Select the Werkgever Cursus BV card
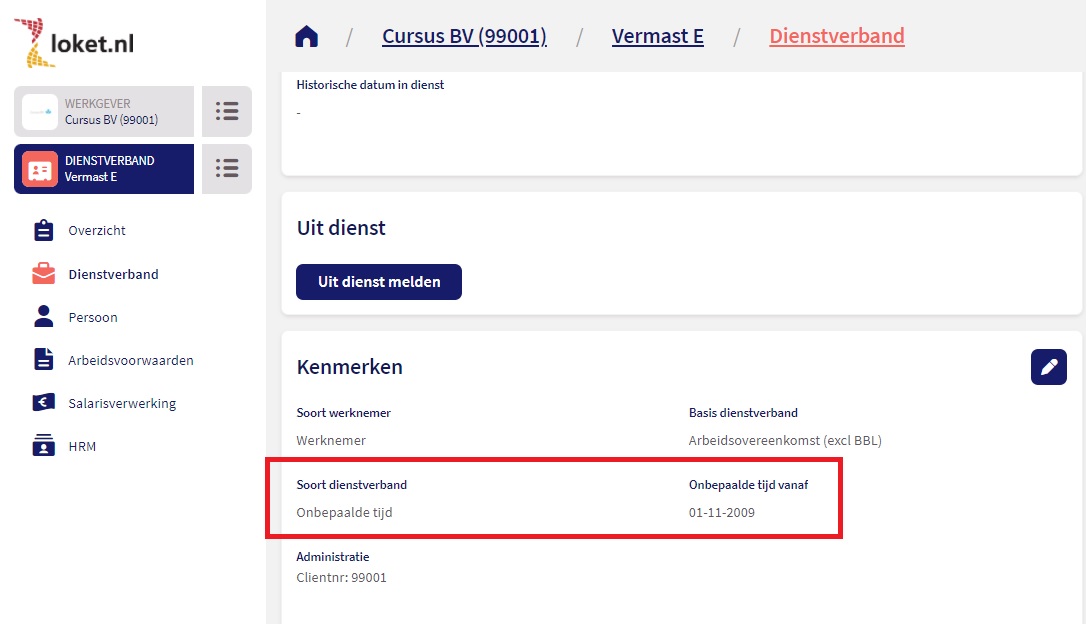Viewport: 1090px width, 624px height. (104, 111)
